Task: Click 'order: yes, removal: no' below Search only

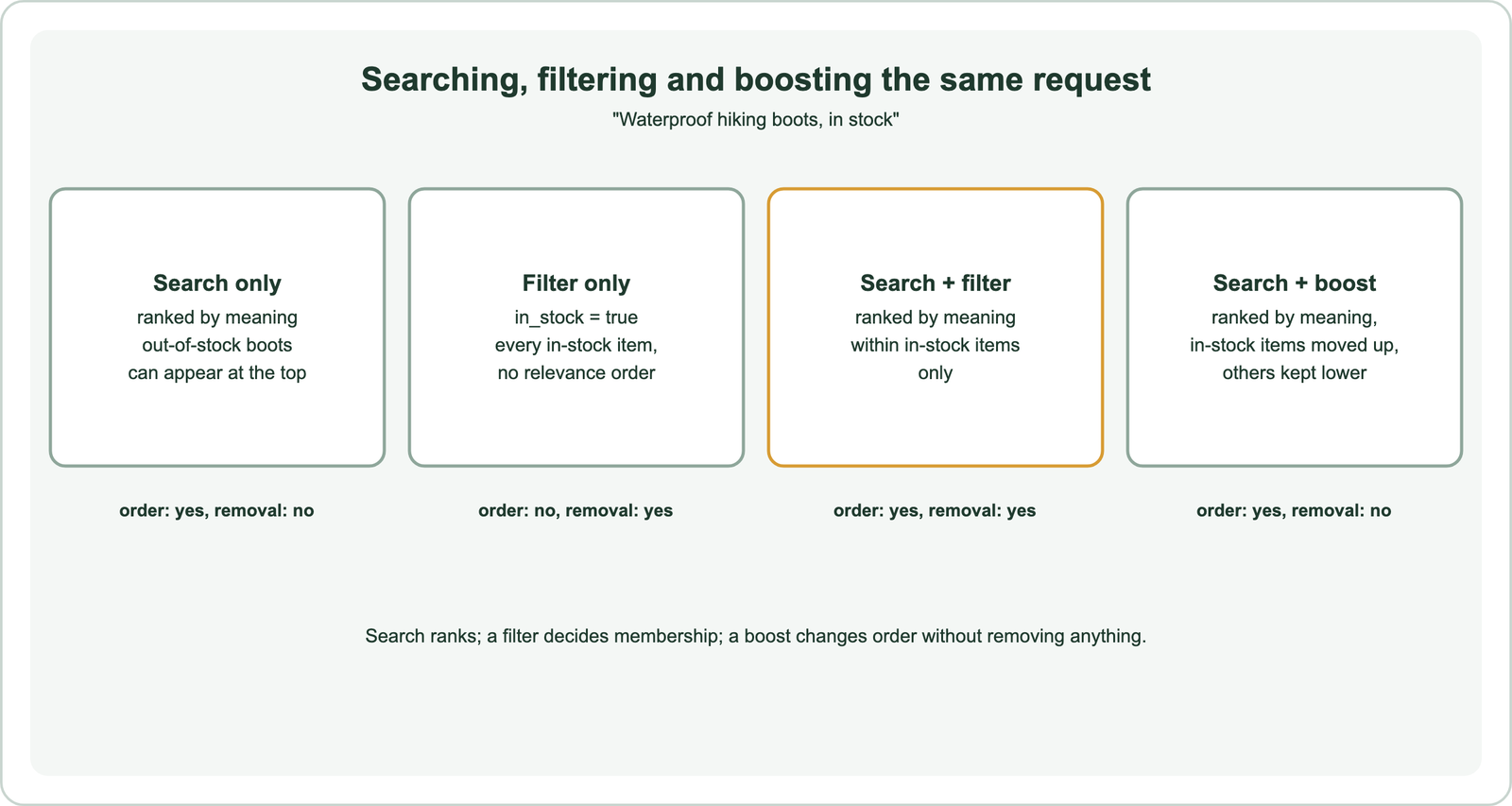Action: click(x=216, y=510)
